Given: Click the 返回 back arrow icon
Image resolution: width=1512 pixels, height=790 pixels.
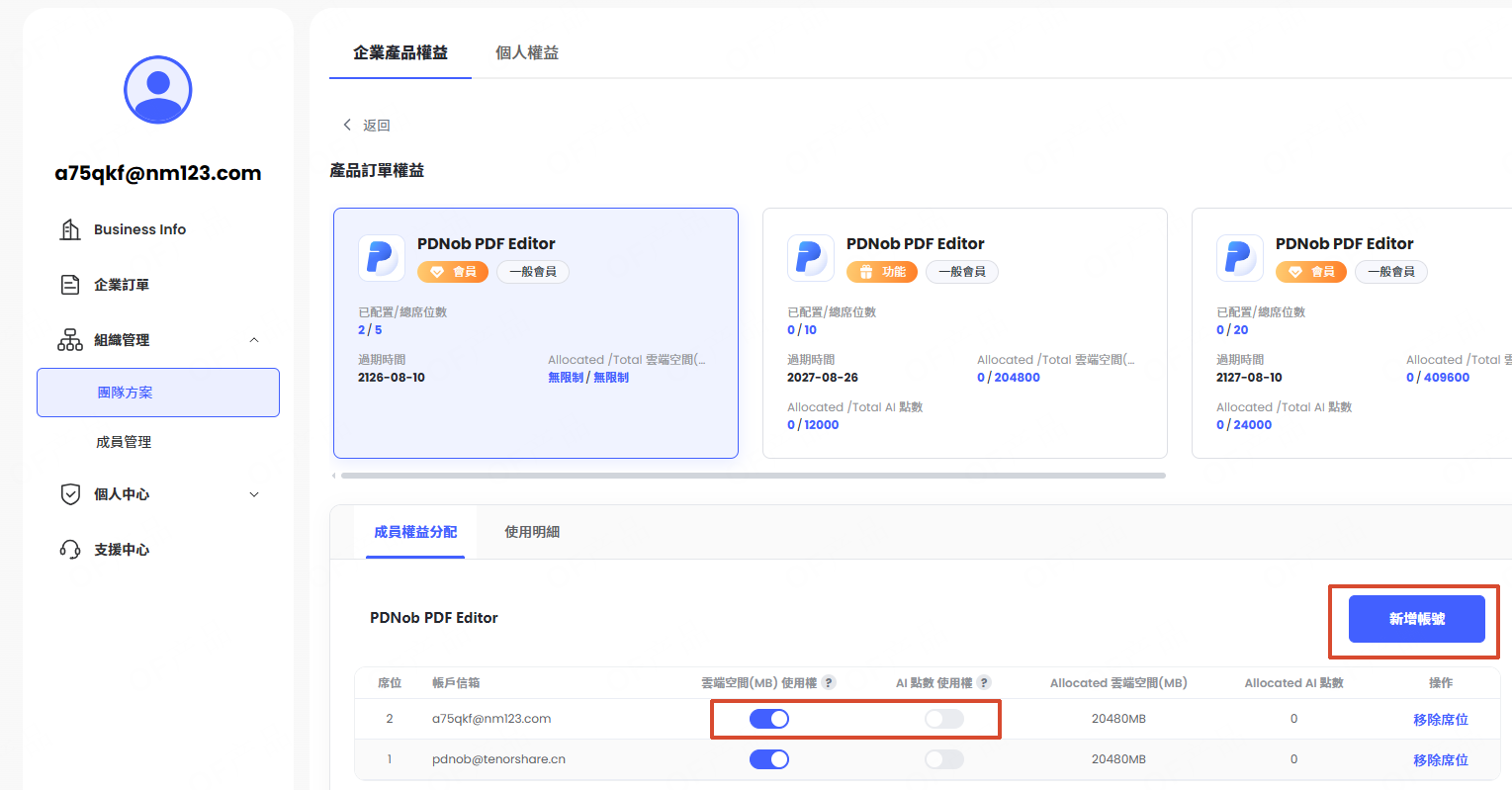Looking at the screenshot, I should [347, 125].
